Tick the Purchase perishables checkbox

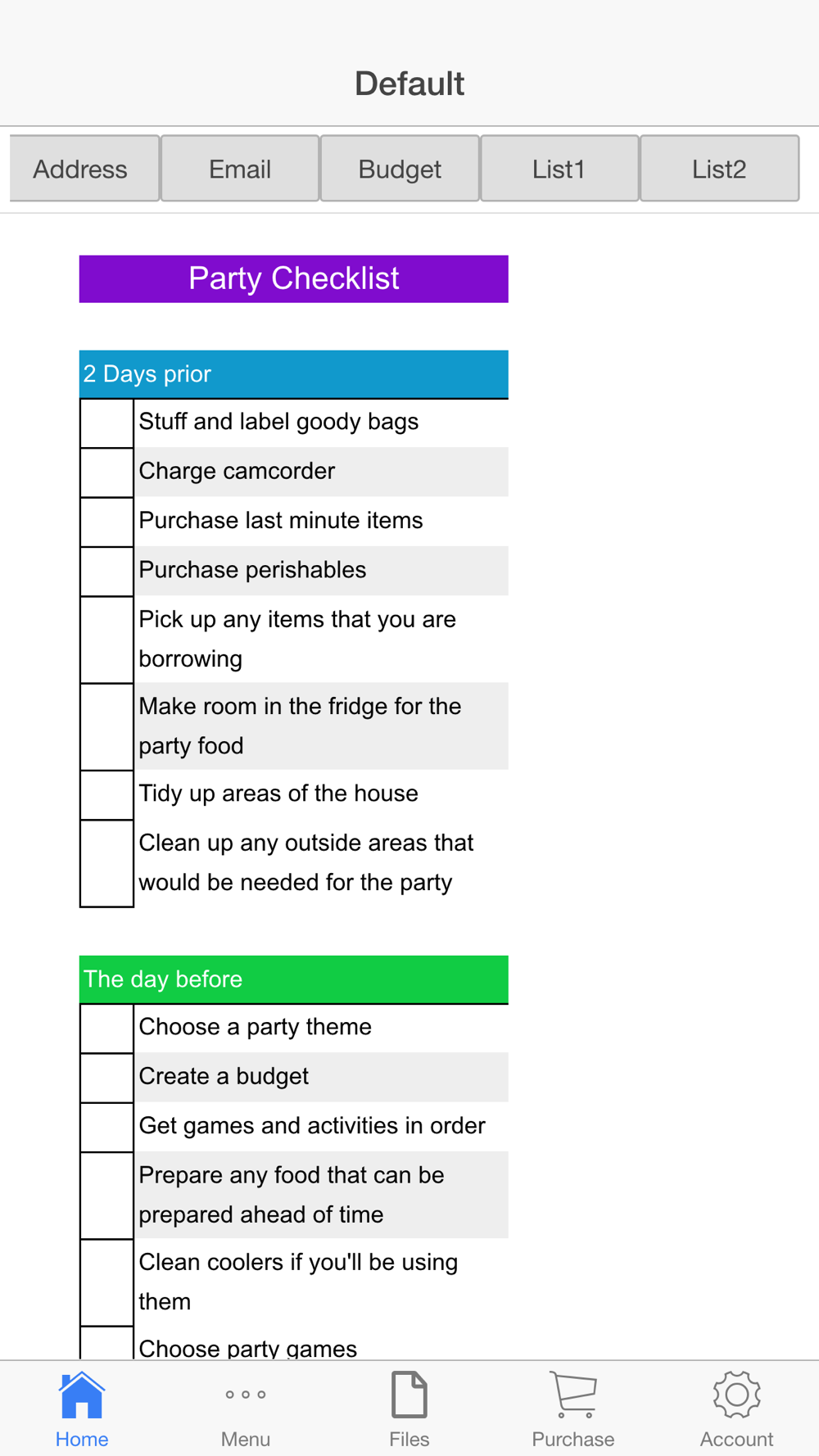click(x=106, y=571)
